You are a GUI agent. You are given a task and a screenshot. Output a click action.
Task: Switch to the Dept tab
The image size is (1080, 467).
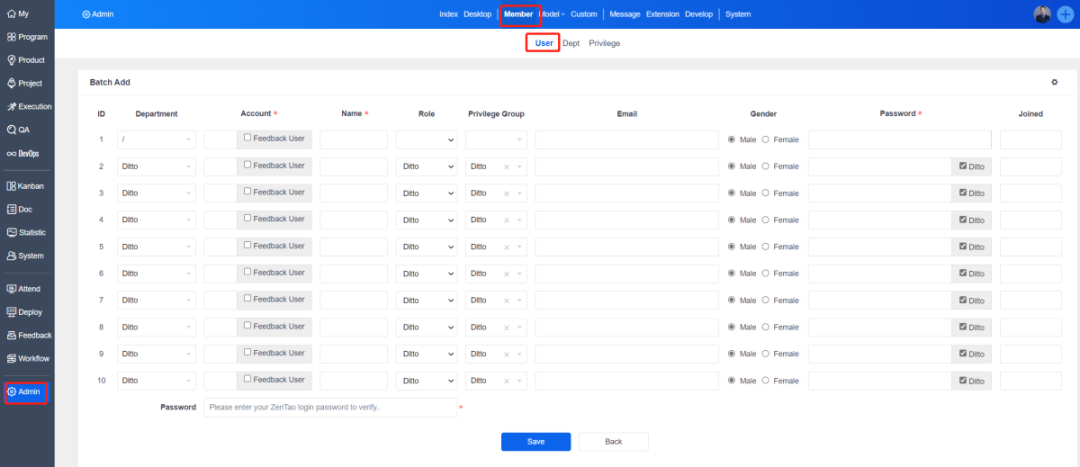[571, 44]
